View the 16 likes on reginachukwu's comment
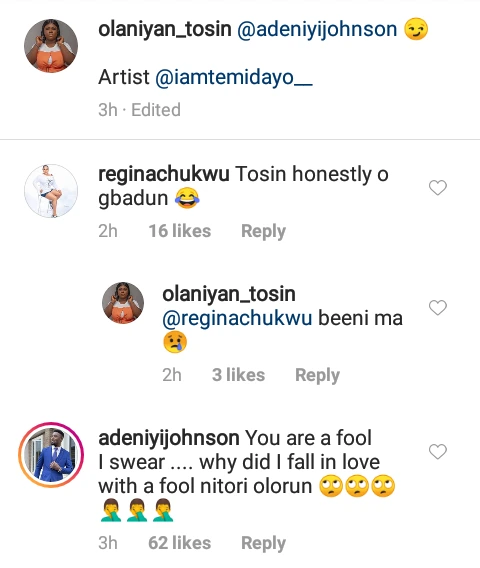 coord(180,231)
